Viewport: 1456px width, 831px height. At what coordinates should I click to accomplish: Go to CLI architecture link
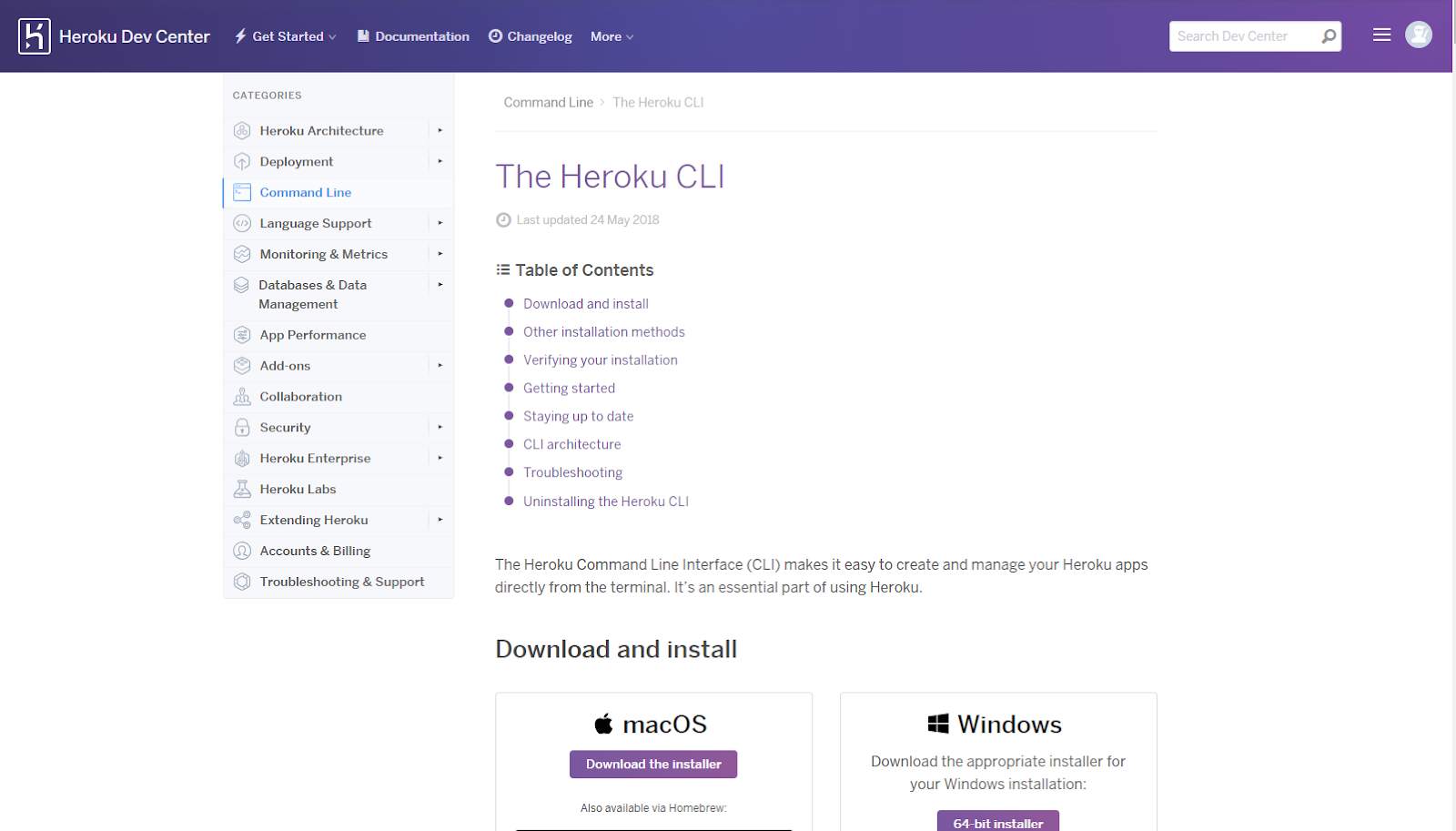(x=572, y=444)
